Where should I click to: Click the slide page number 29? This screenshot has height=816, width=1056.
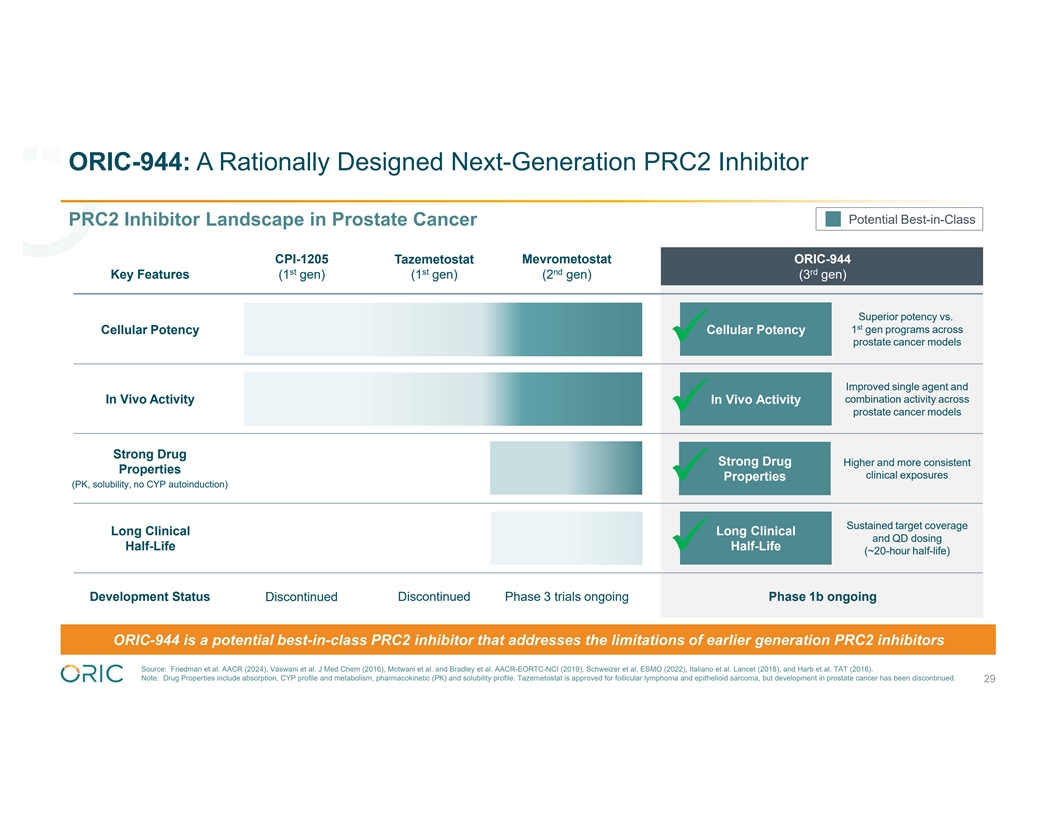(x=989, y=679)
